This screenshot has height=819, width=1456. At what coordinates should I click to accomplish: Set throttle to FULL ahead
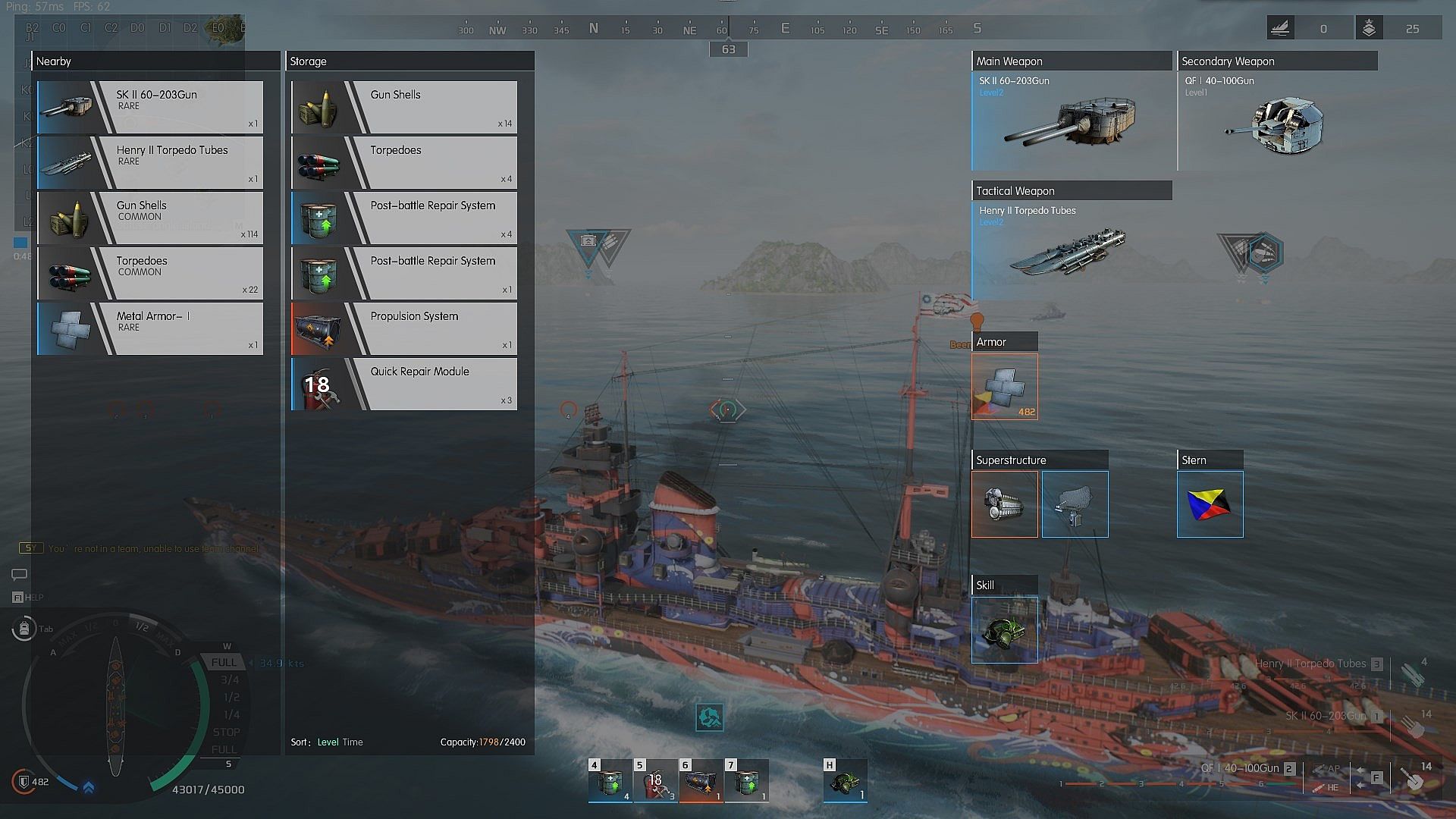point(224,662)
